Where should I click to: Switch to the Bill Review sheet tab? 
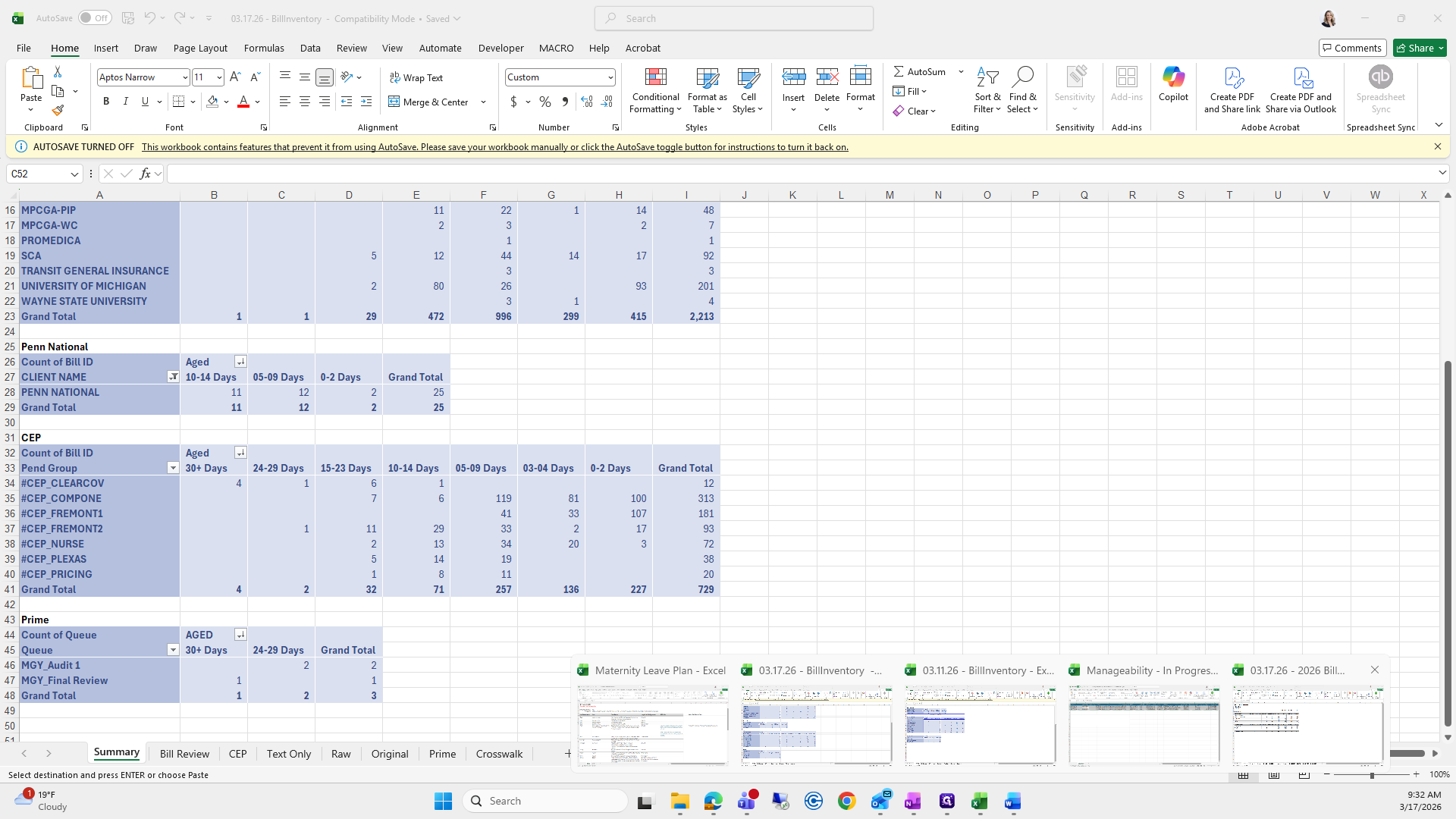pyautogui.click(x=184, y=754)
